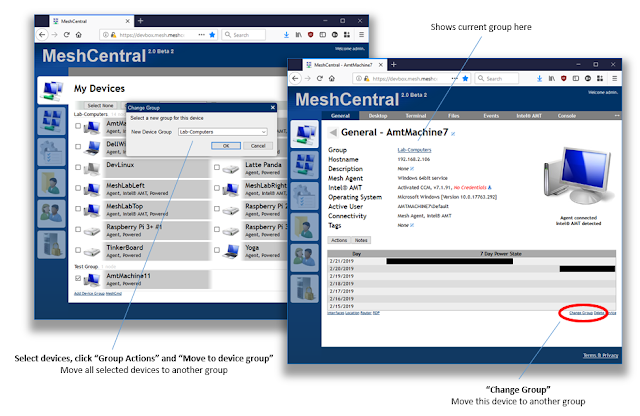The width and height of the screenshot is (640, 416).
Task: Click back arrow beside General - AmtMachine7
Action: click(333, 132)
